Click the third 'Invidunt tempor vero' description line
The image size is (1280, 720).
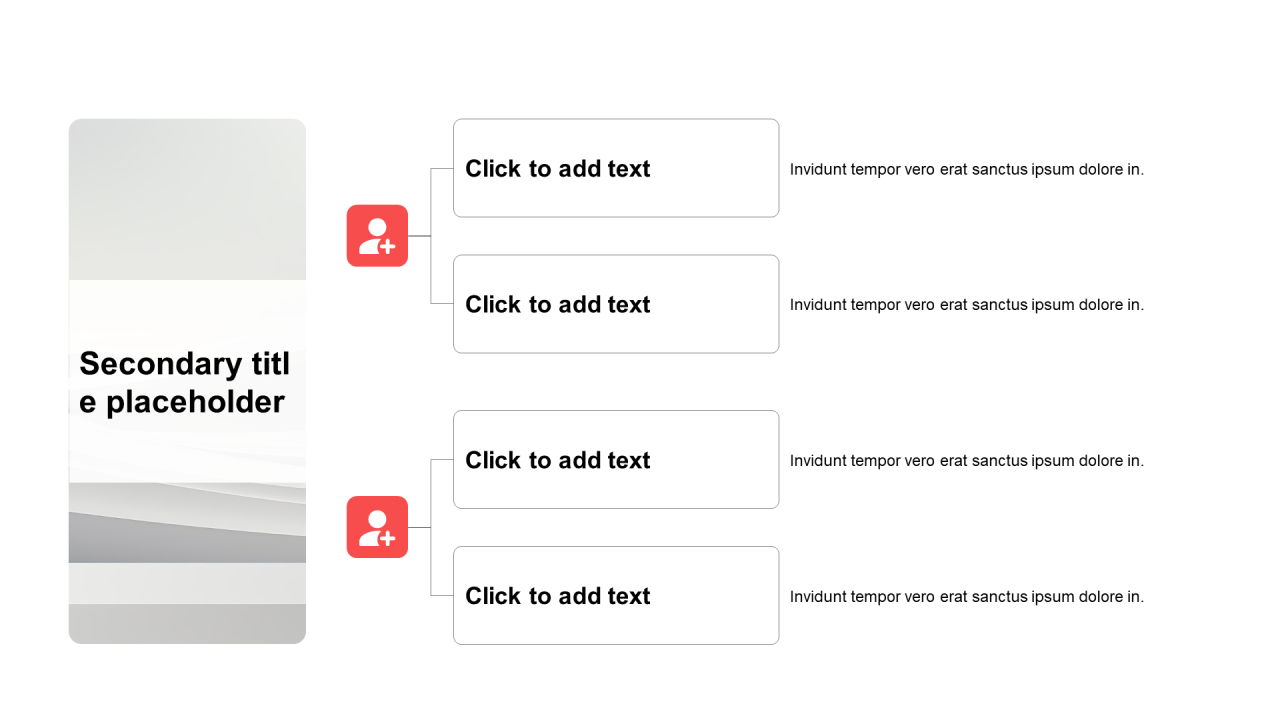tap(966, 461)
